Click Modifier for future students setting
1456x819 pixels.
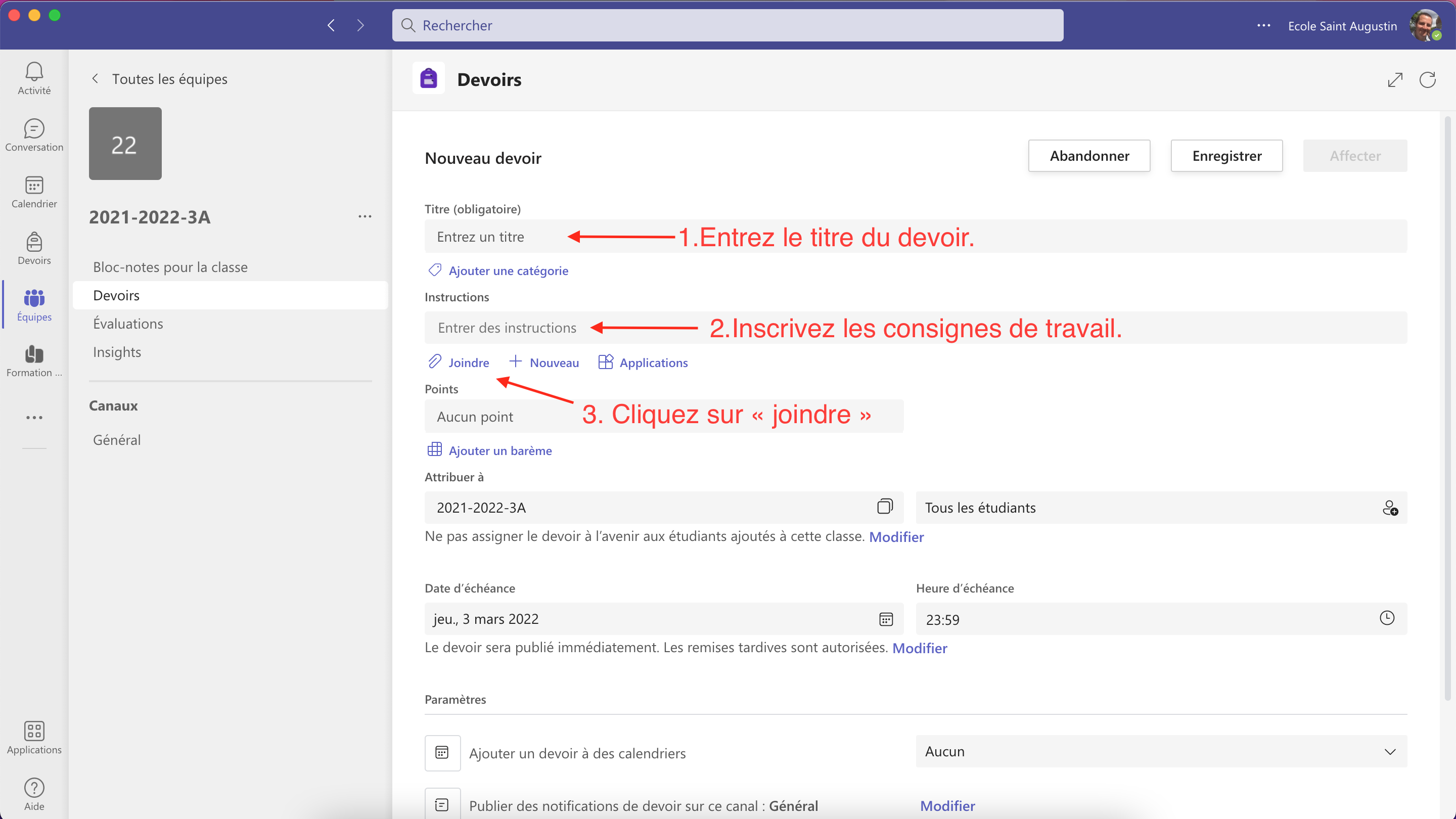(896, 537)
